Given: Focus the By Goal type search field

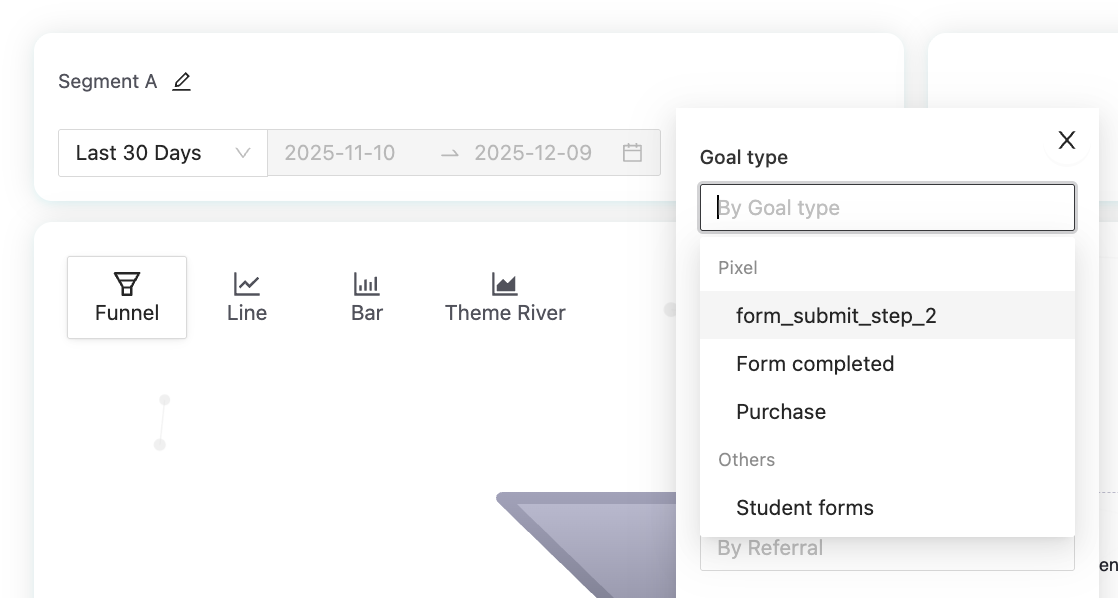Looking at the screenshot, I should [887, 208].
